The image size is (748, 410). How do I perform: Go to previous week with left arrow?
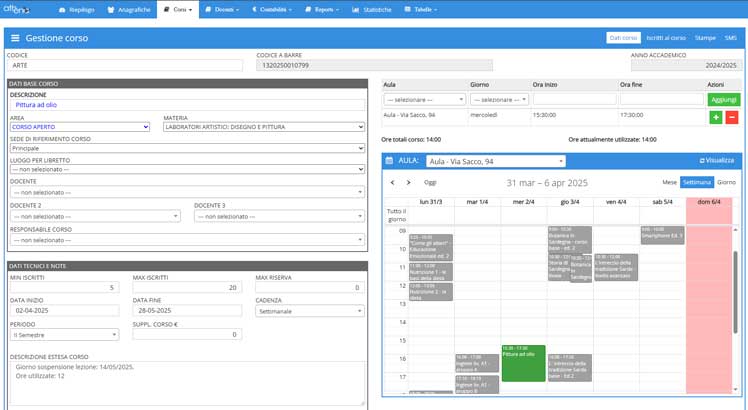[x=393, y=183]
